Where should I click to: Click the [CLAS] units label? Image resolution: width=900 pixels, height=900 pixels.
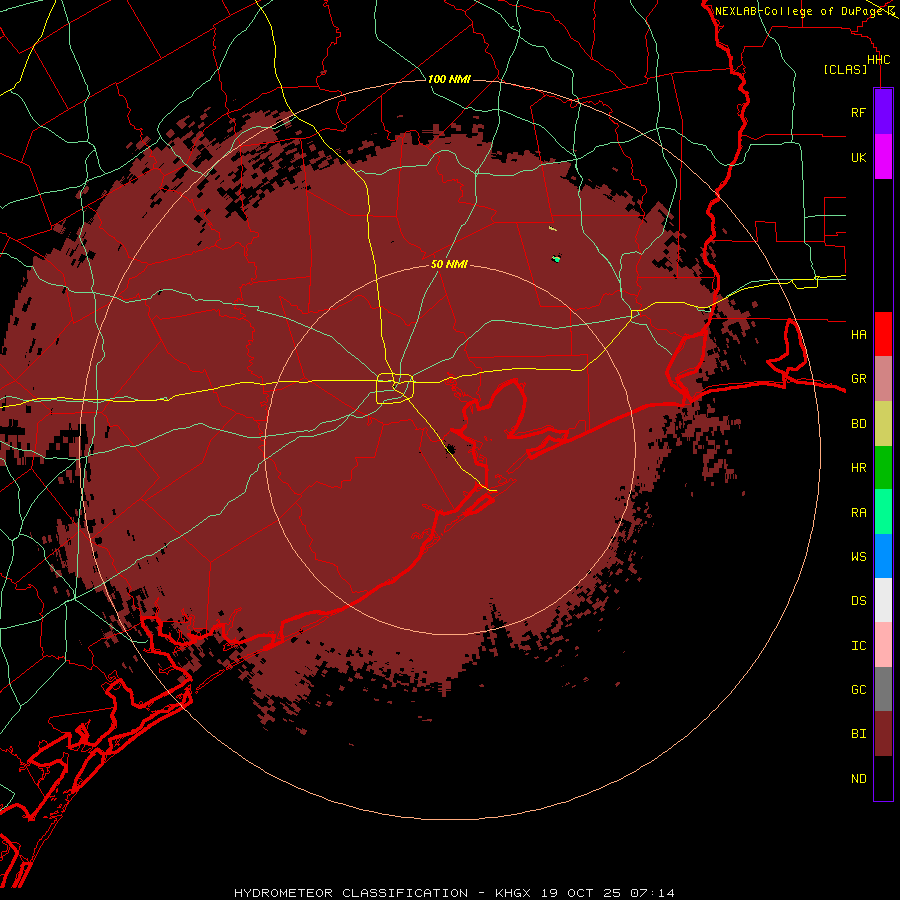[845, 69]
